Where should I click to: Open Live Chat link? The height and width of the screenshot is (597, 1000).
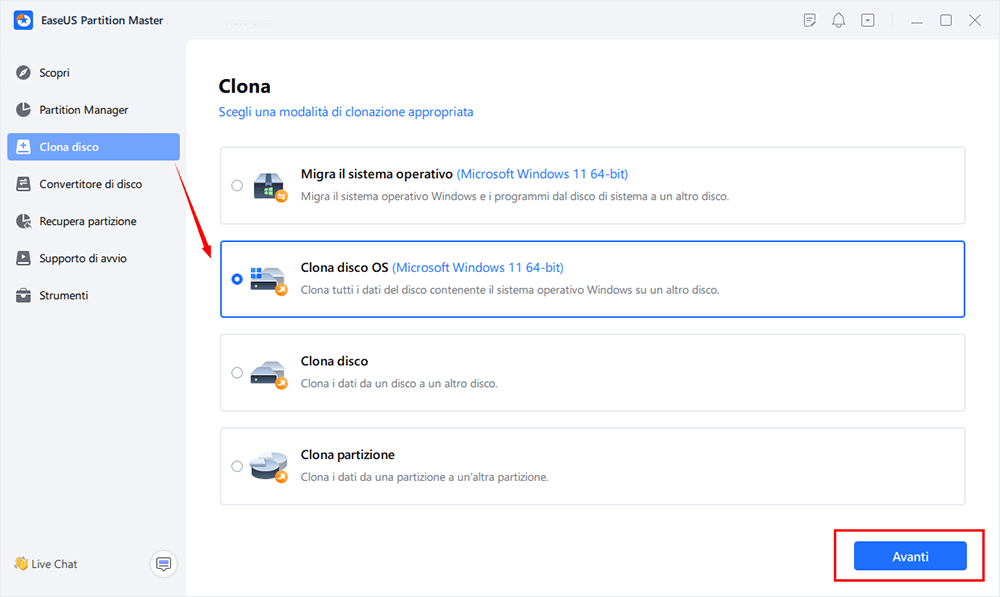[46, 564]
